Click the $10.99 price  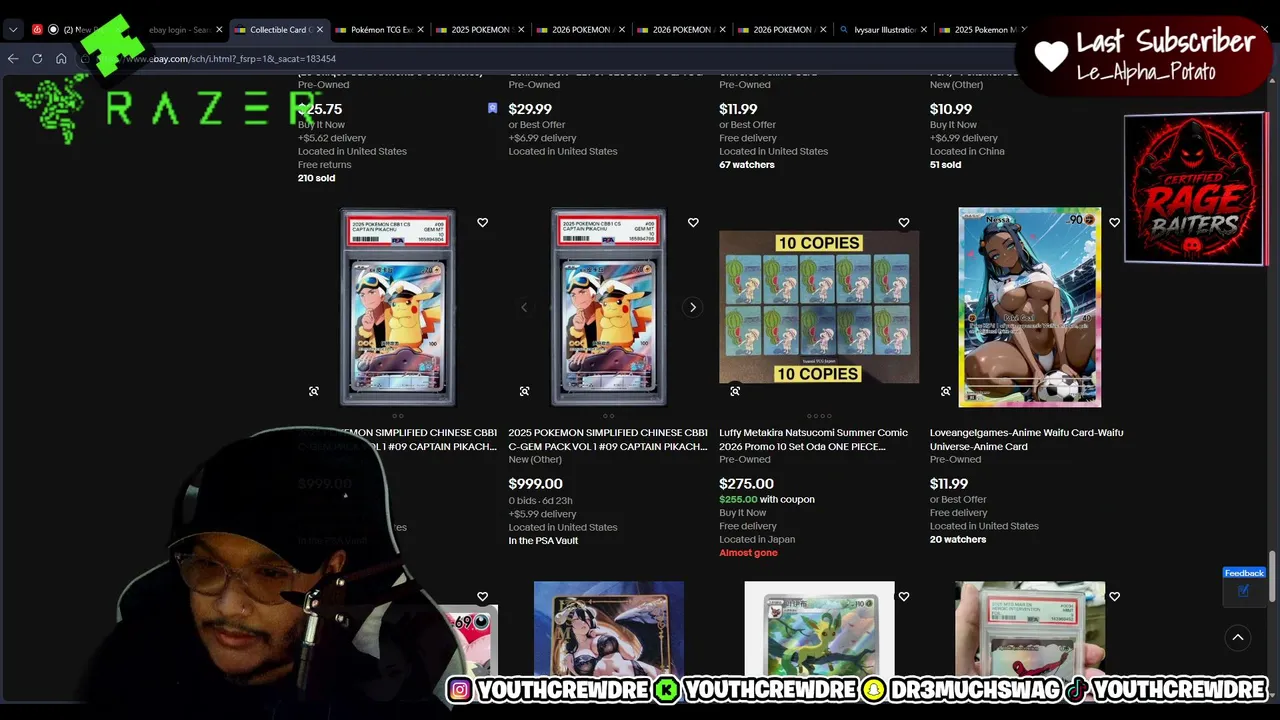pyautogui.click(x=951, y=109)
